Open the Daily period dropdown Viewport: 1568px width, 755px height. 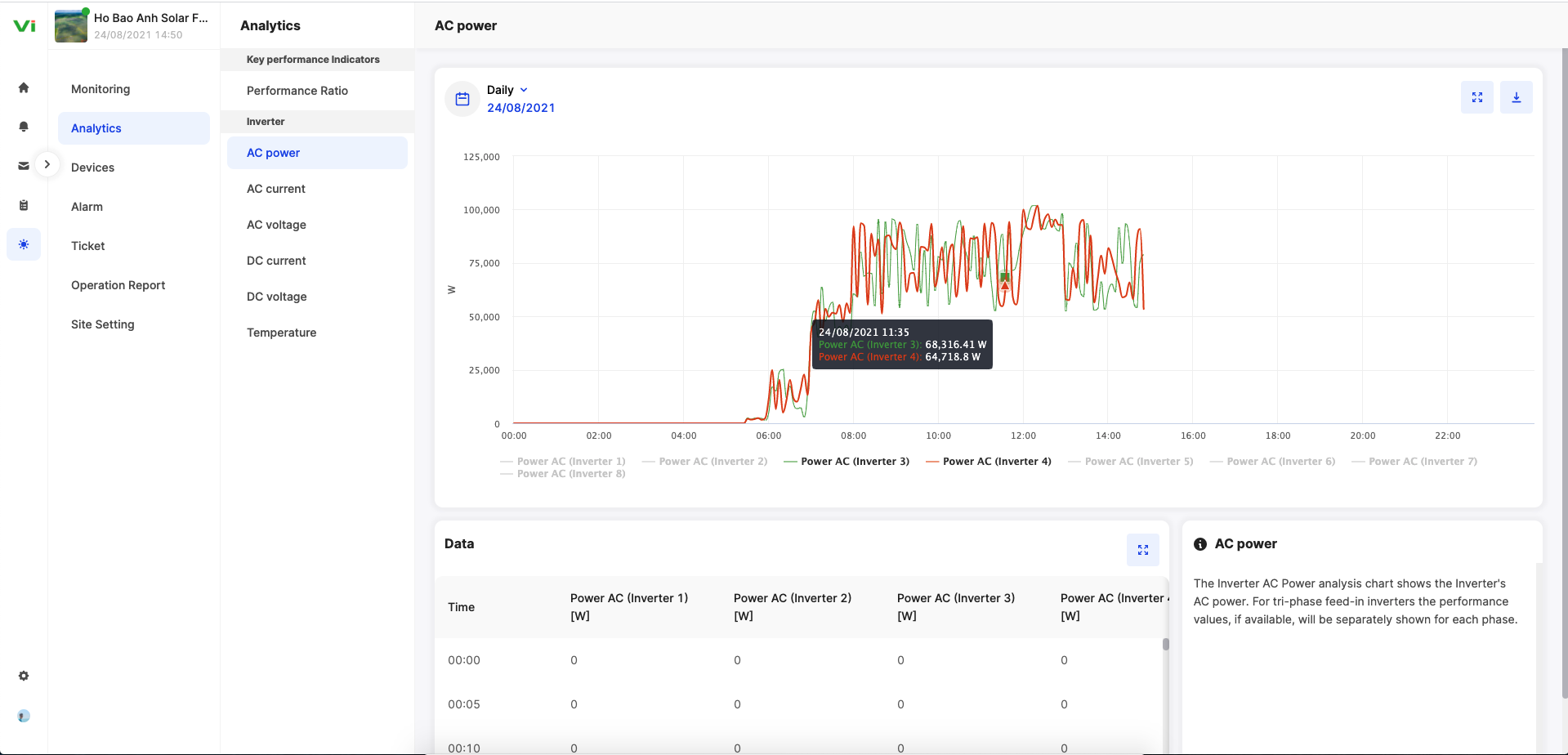coord(507,90)
